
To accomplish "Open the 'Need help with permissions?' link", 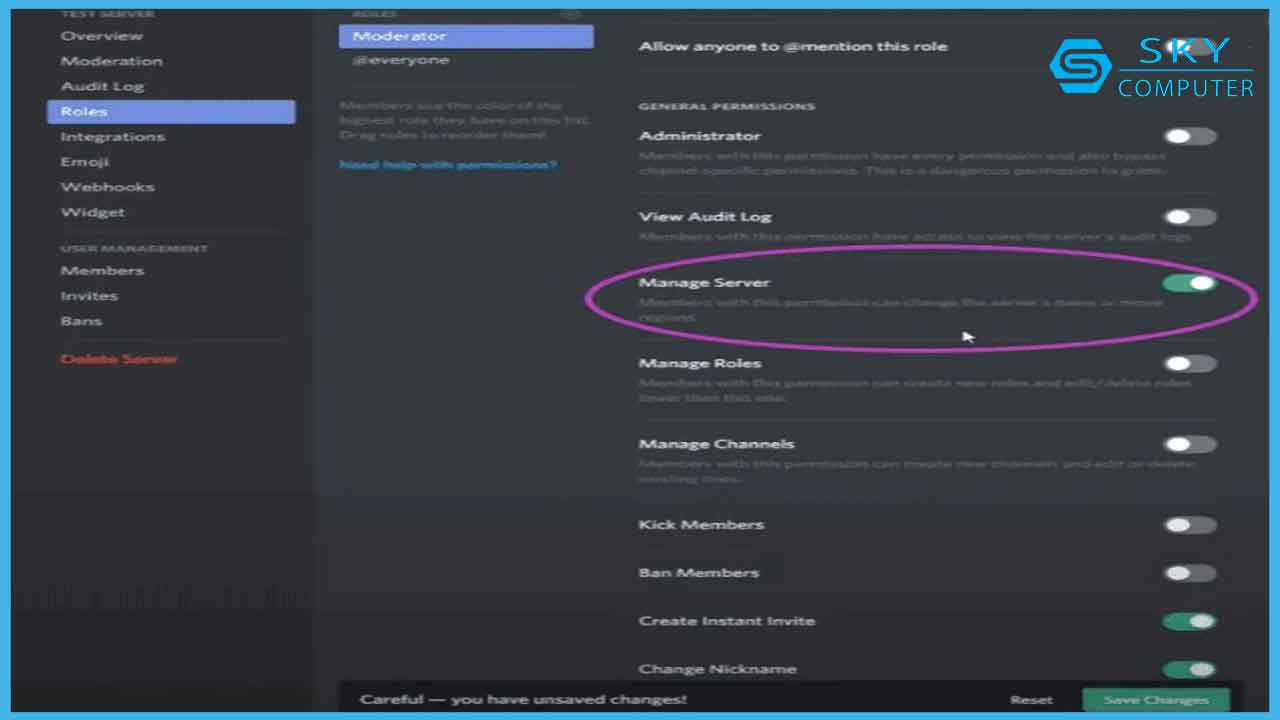I will pyautogui.click(x=448, y=164).
